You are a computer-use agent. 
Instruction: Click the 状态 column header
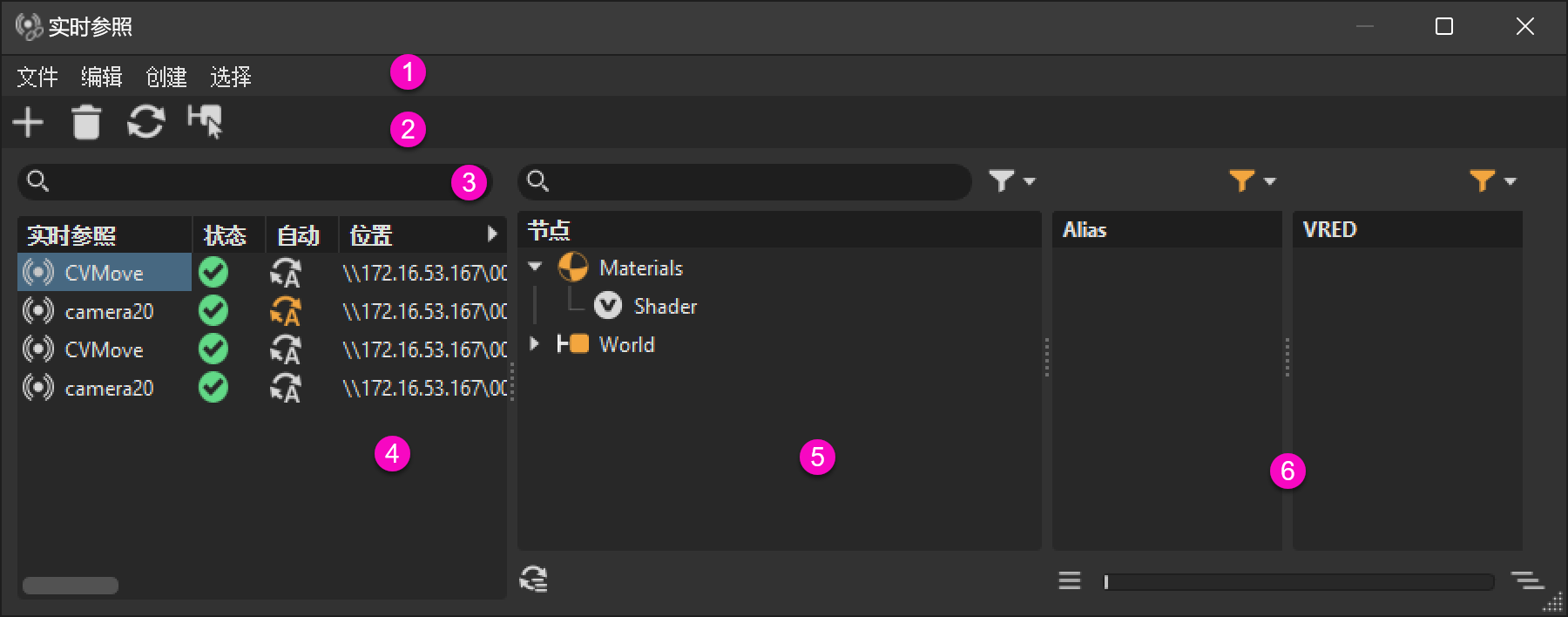pyautogui.click(x=226, y=235)
